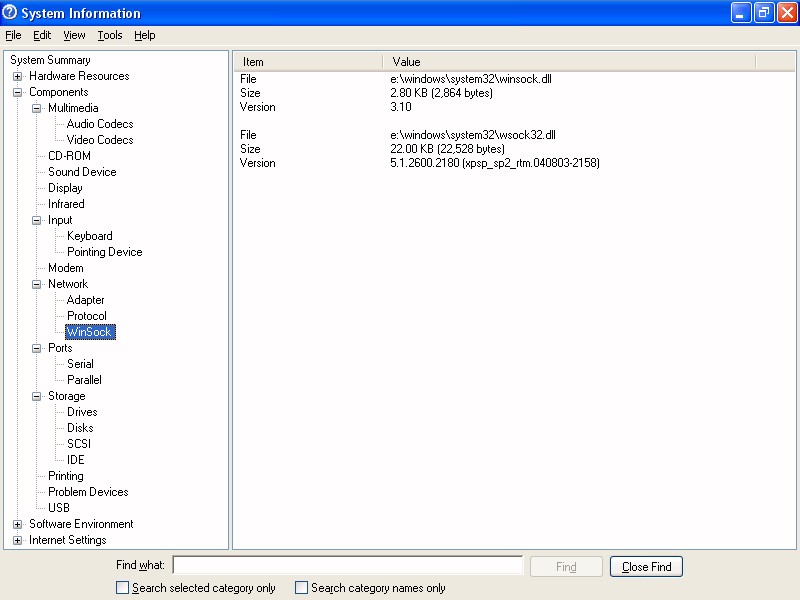Click the Item column header
Image resolution: width=800 pixels, height=600 pixels.
(x=308, y=62)
